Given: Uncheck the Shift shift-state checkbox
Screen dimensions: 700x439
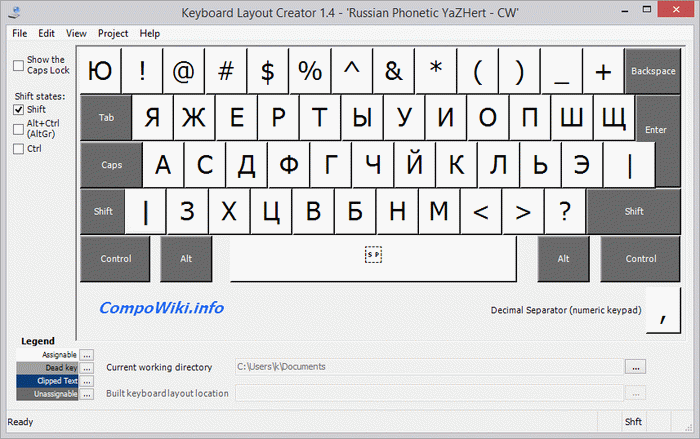Looking at the screenshot, I should (x=19, y=109).
